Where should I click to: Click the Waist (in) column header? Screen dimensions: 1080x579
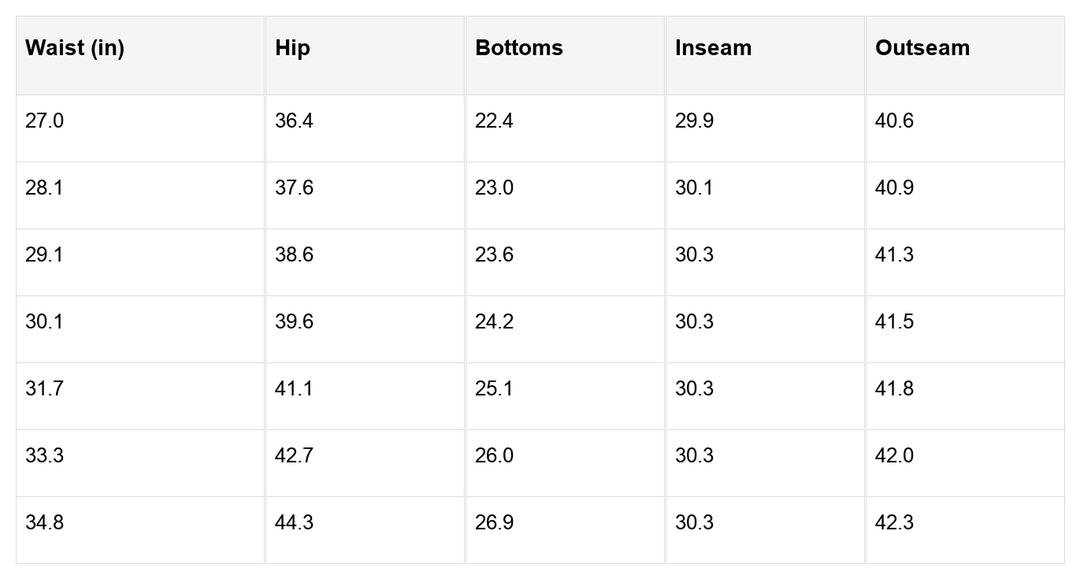pyautogui.click(x=75, y=48)
